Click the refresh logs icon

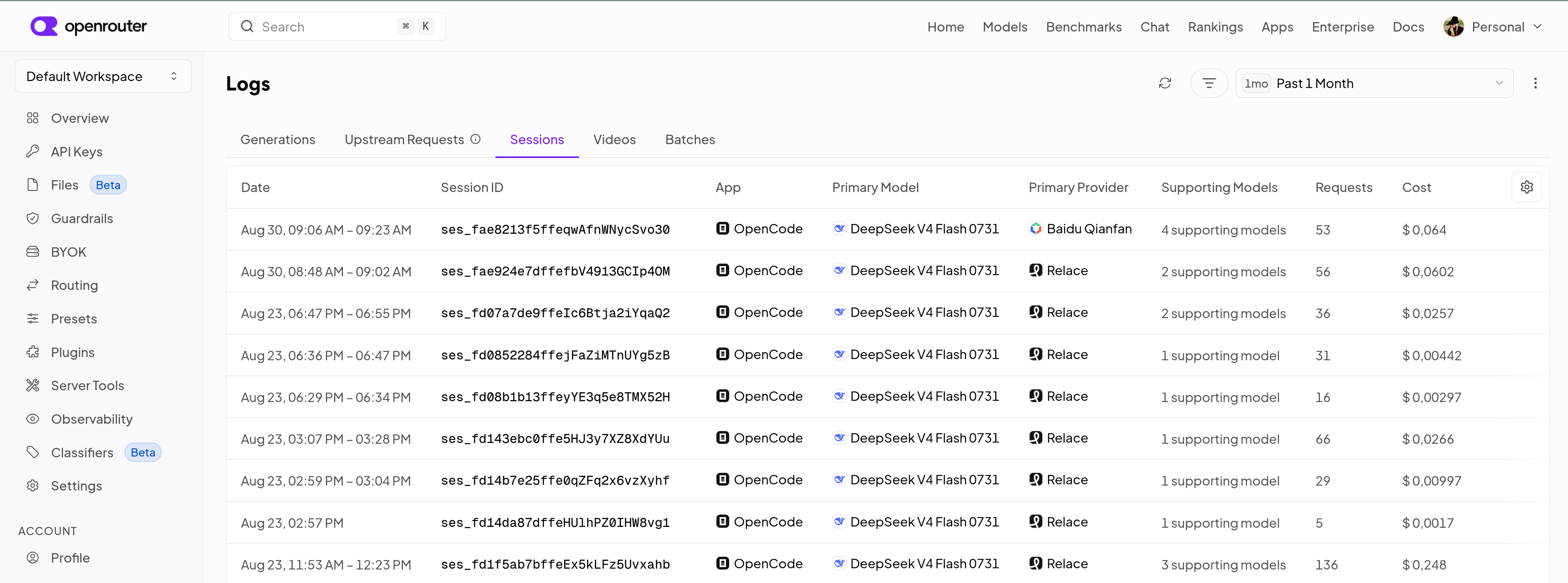point(1164,84)
